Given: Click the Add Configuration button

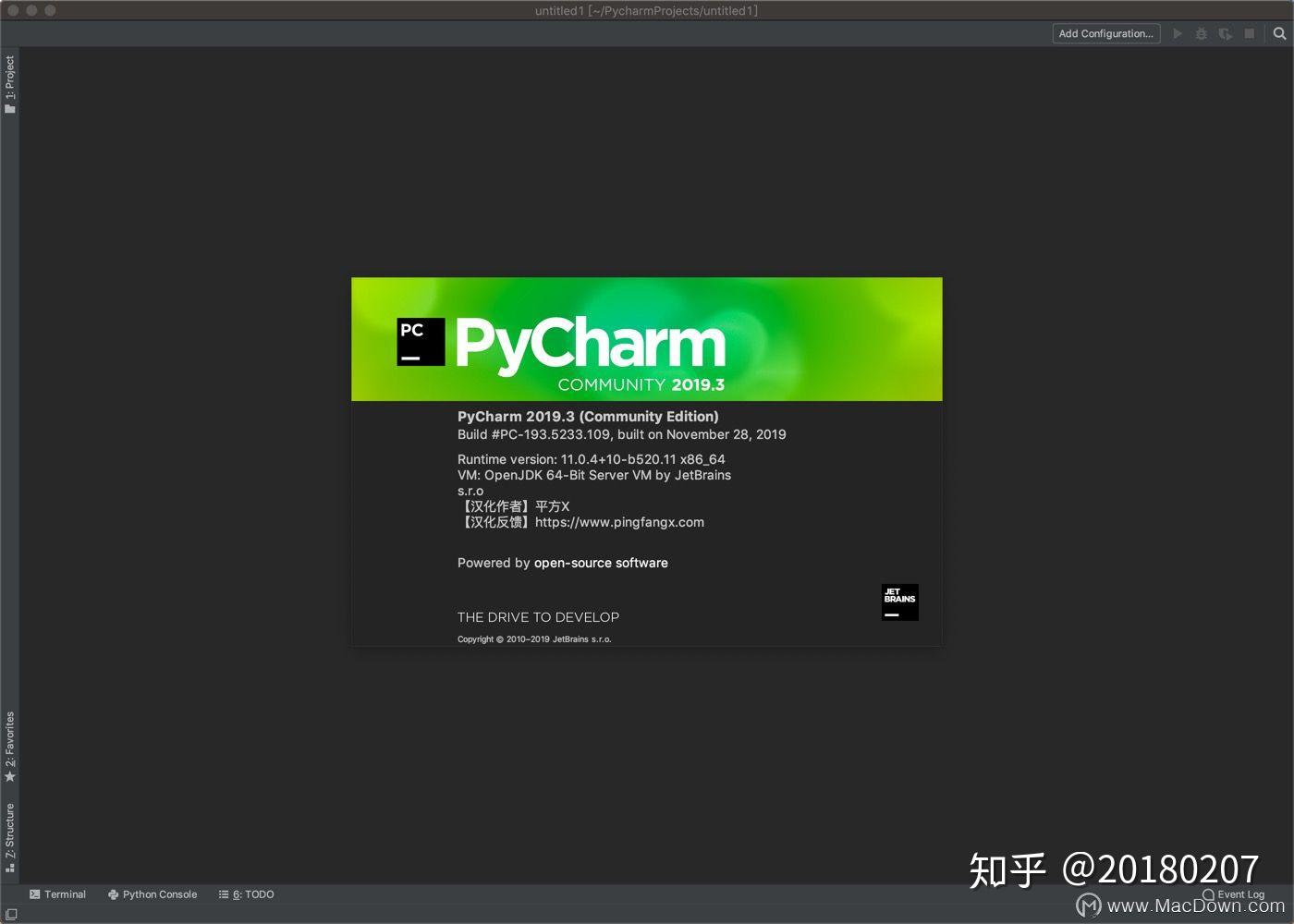Looking at the screenshot, I should pos(1106,33).
